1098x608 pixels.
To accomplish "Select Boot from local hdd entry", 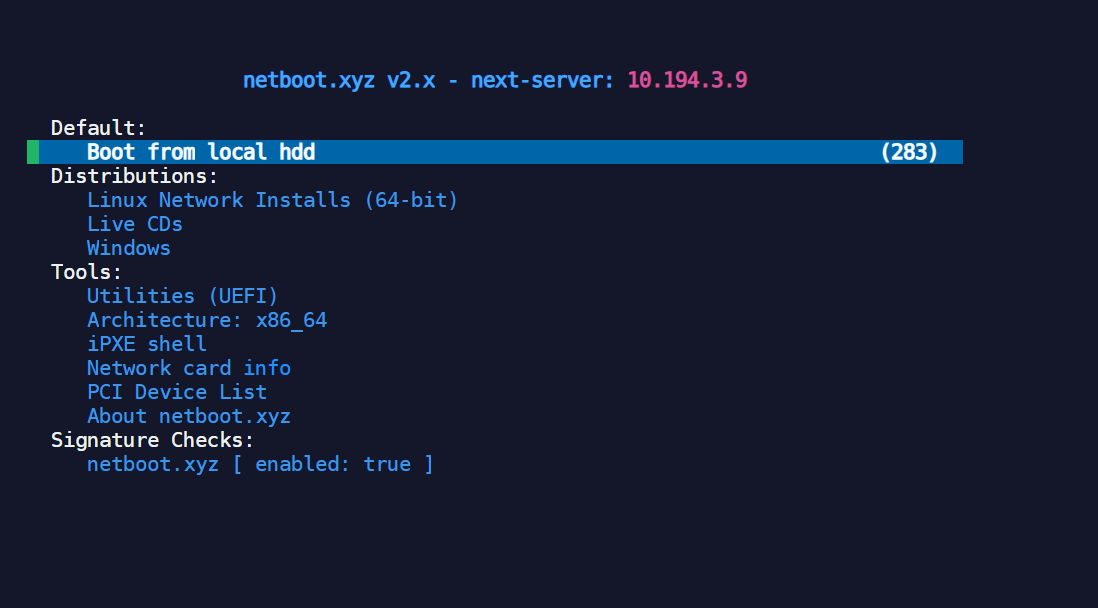I will pyautogui.click(x=201, y=152).
